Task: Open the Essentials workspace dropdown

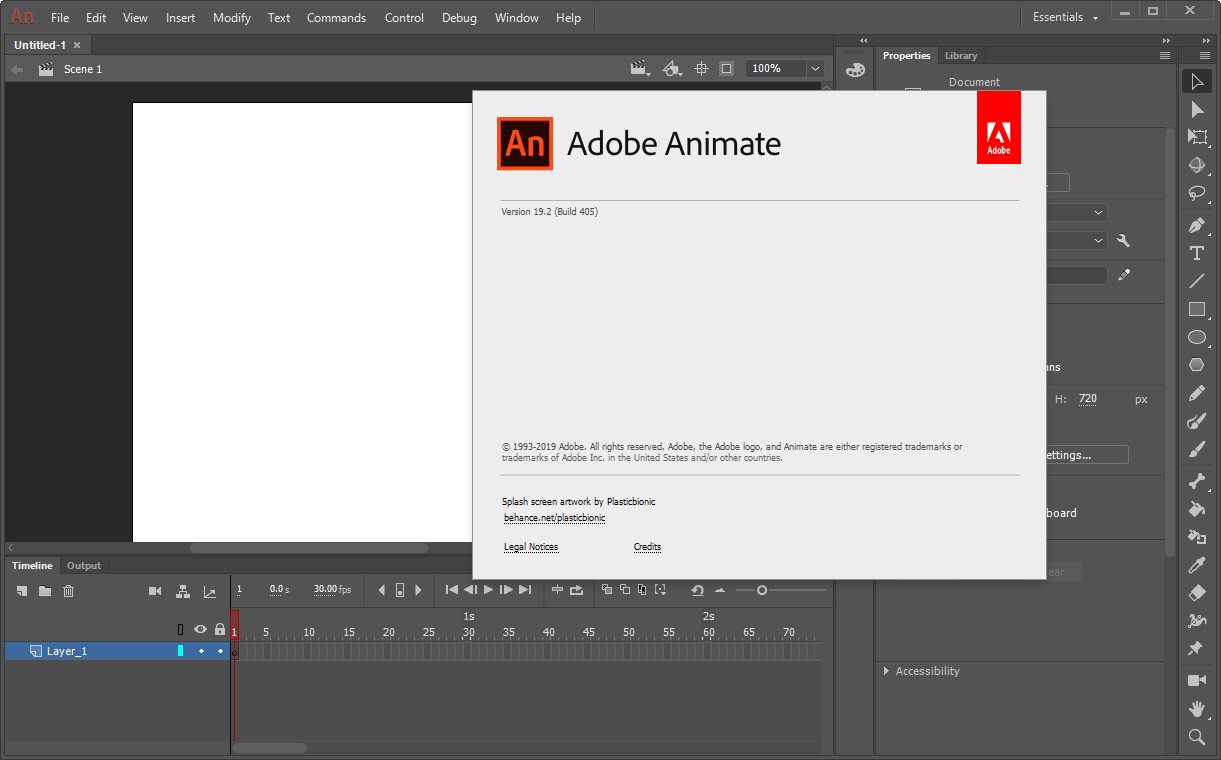Action: [1065, 17]
